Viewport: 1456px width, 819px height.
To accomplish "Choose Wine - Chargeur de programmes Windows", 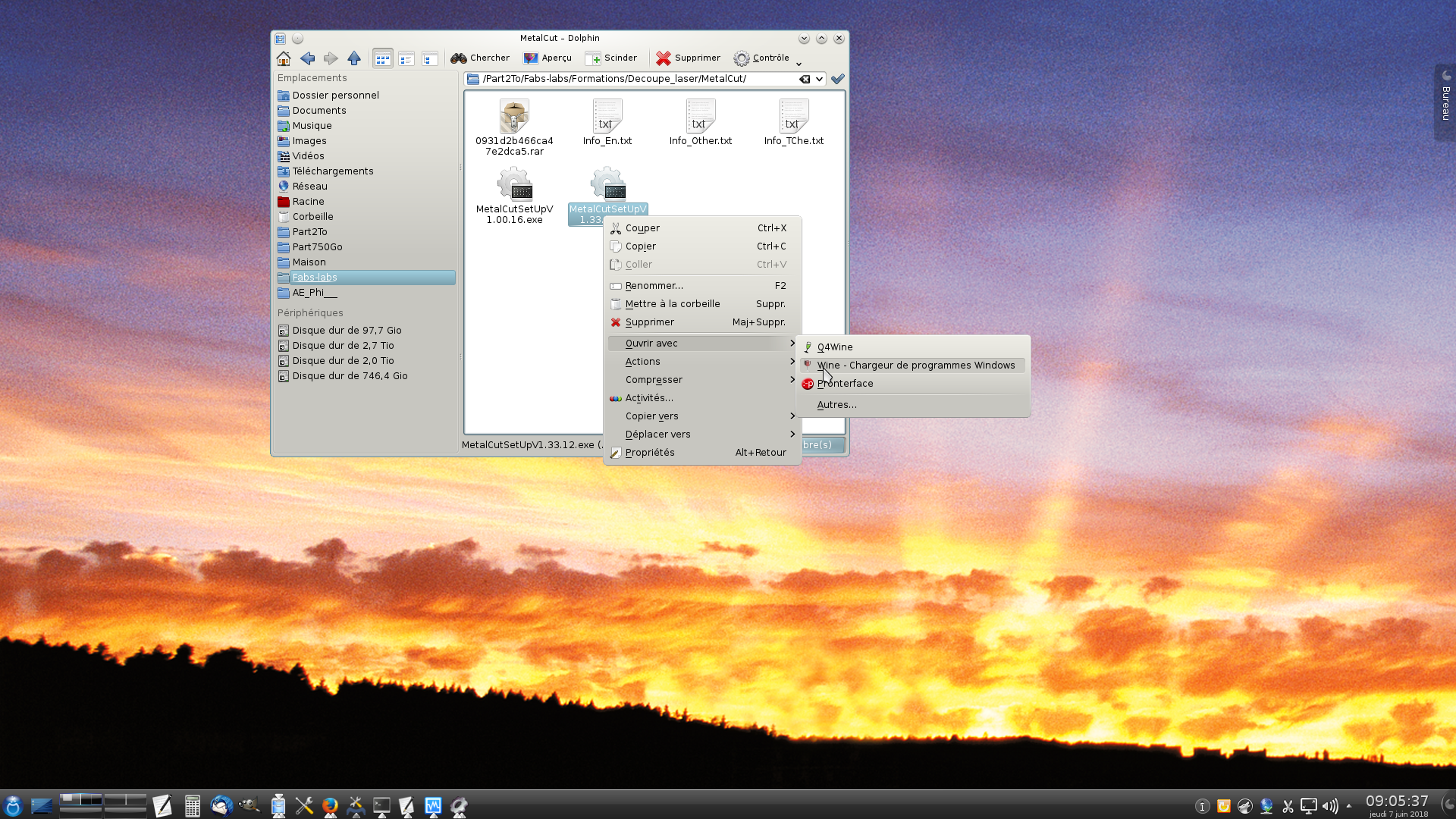I will [915, 366].
